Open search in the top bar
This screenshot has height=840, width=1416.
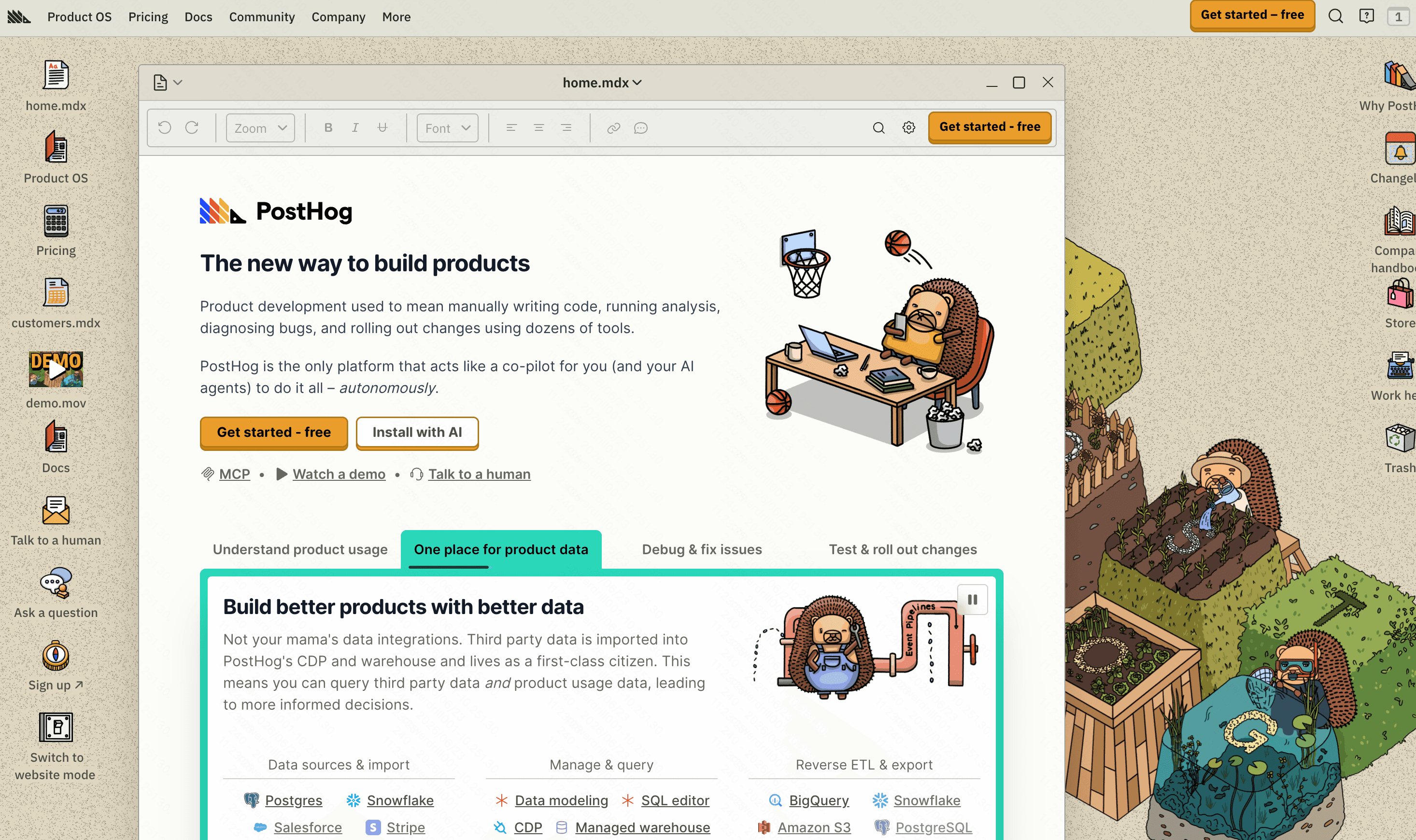1336,16
